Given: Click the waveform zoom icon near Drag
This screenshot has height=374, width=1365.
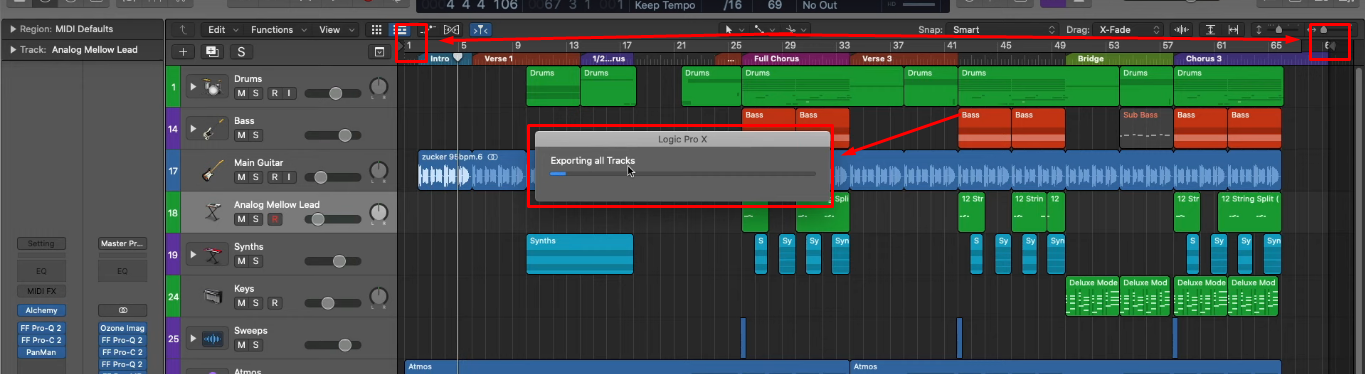Looking at the screenshot, I should pyautogui.click(x=1182, y=30).
